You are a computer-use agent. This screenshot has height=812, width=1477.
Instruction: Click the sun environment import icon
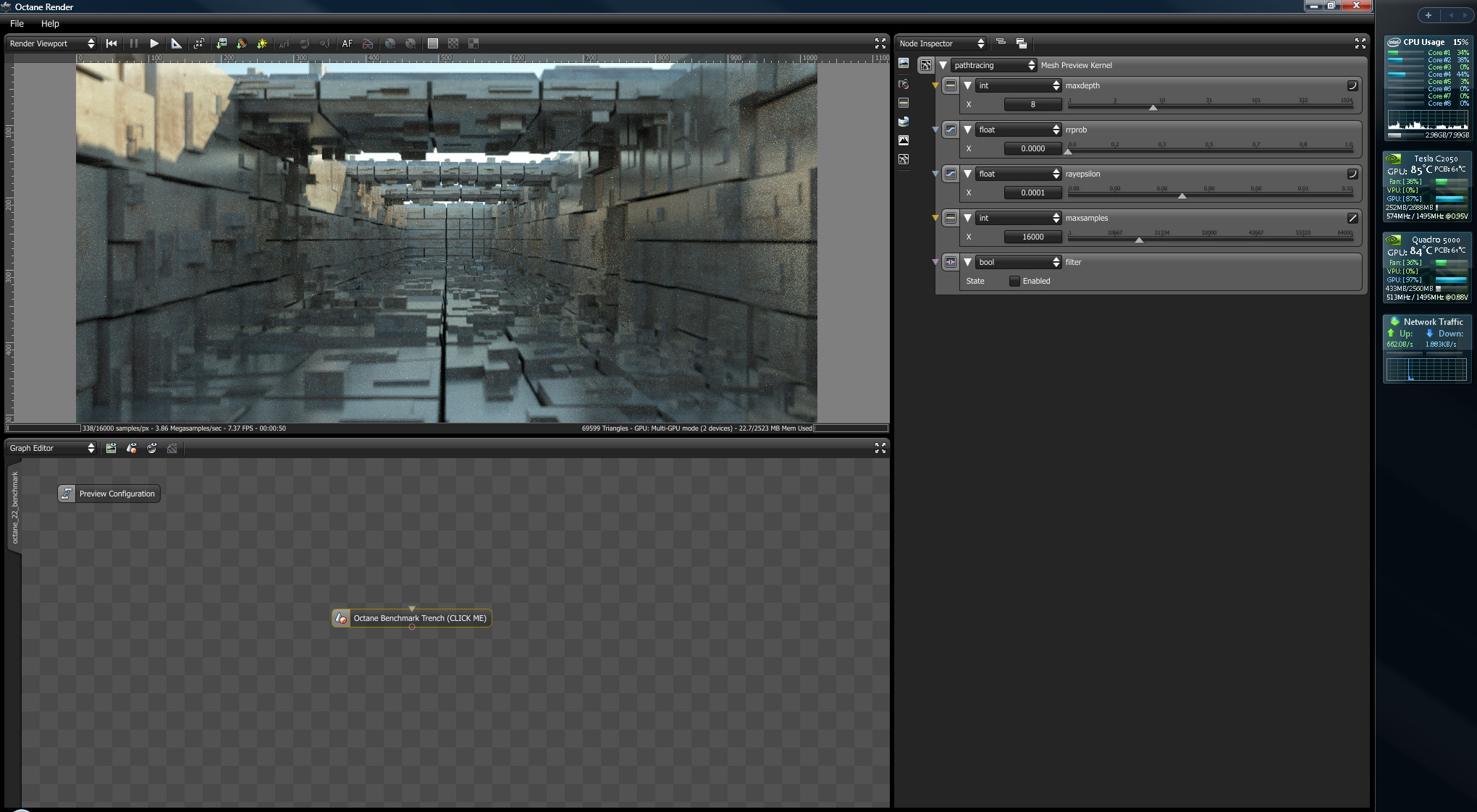[x=262, y=43]
